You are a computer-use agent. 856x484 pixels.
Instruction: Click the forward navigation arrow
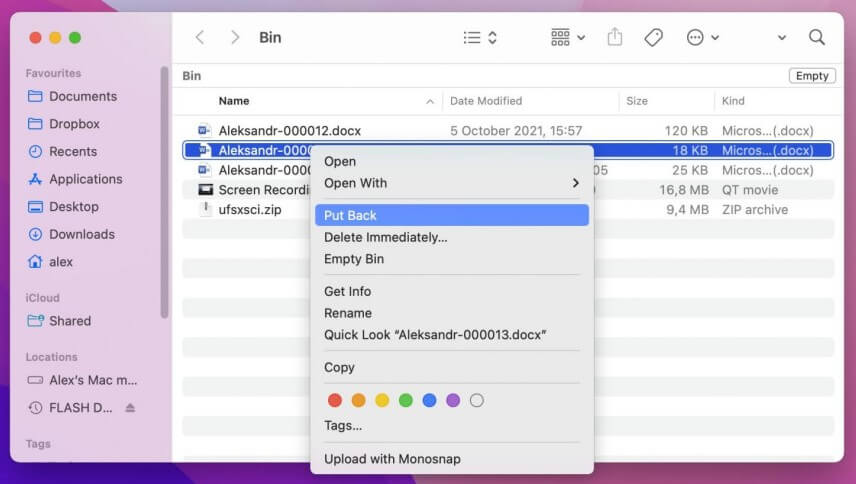[235, 37]
